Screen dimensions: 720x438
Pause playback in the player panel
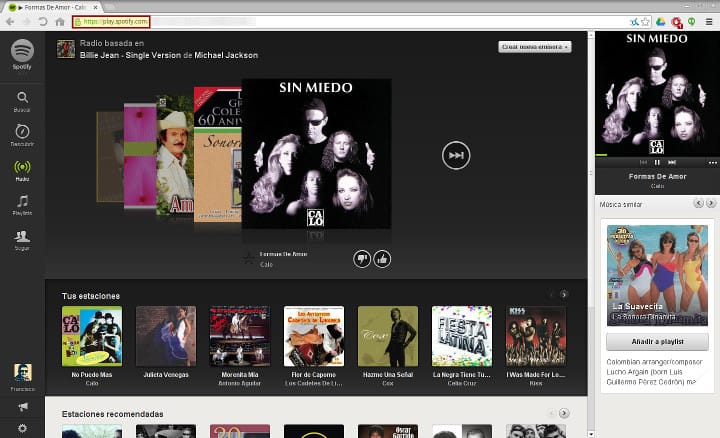(657, 163)
